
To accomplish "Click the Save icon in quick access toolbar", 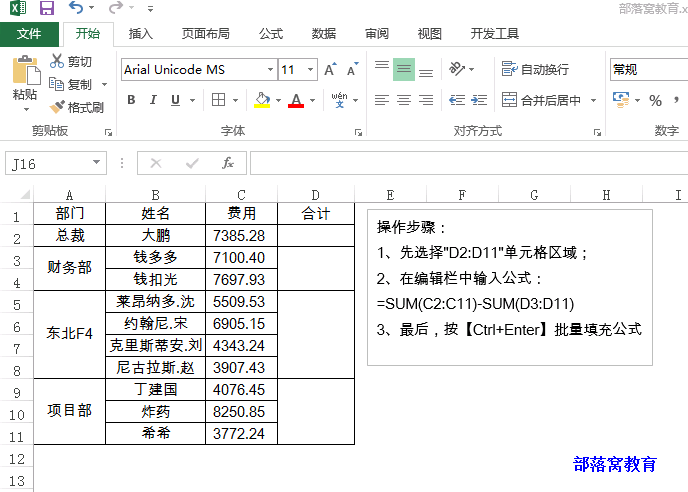I will pyautogui.click(x=47, y=8).
